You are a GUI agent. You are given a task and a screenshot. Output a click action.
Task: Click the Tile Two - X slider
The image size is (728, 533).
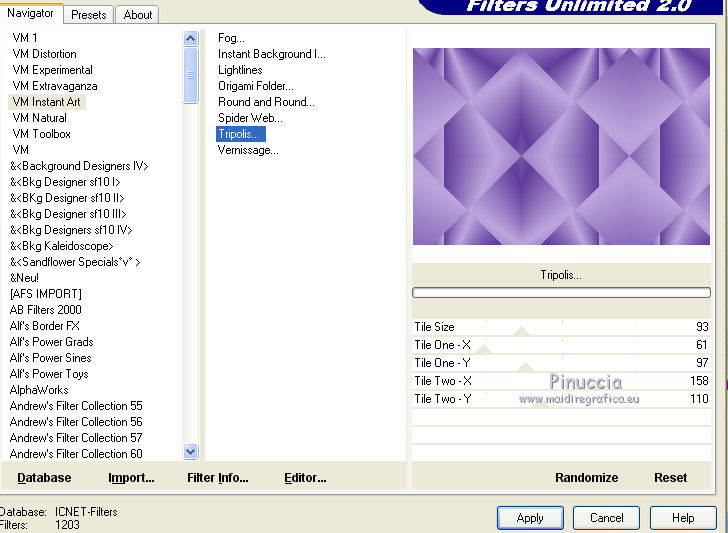tap(561, 381)
